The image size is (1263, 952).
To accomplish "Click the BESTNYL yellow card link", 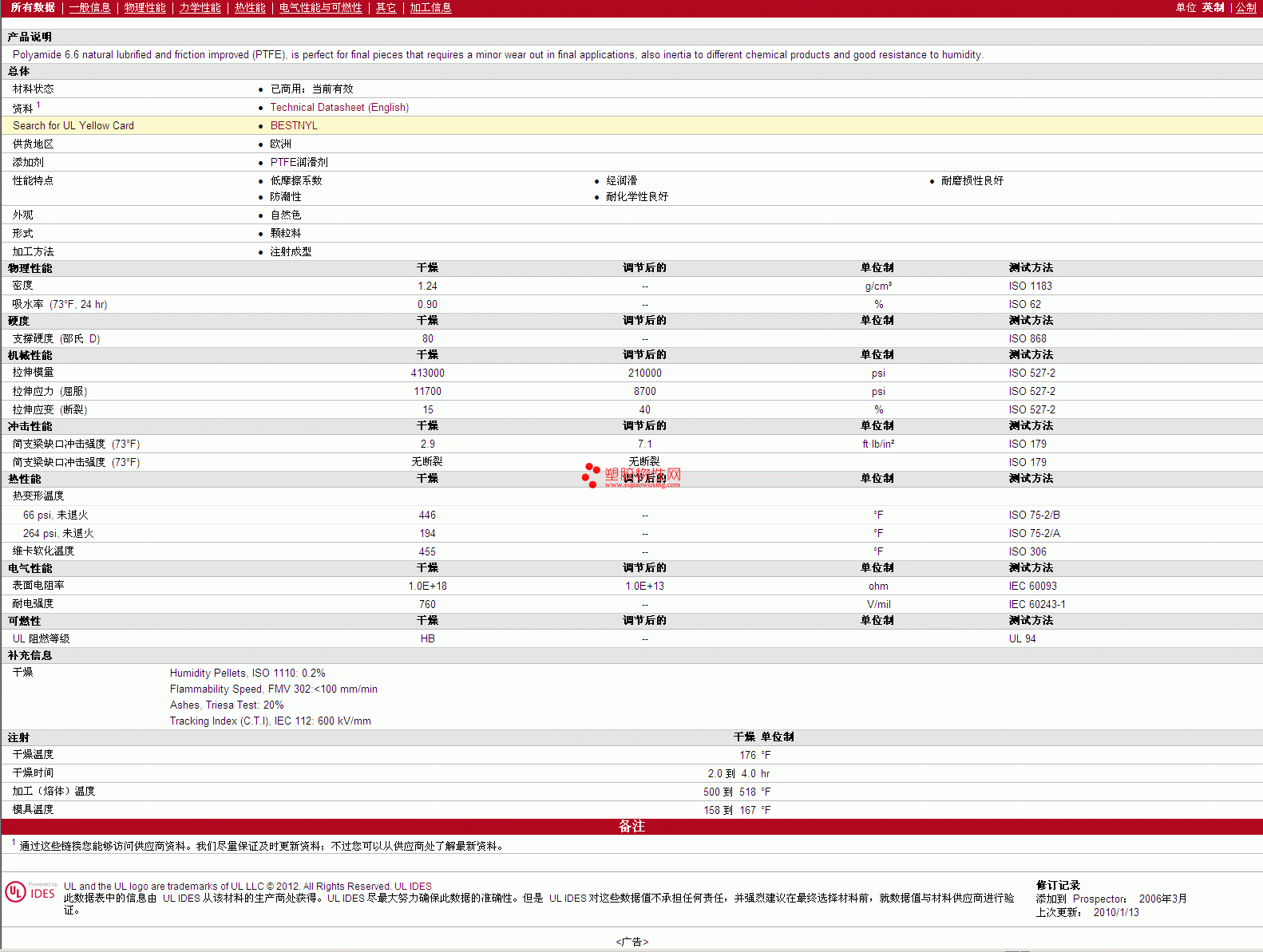I will pyautogui.click(x=294, y=125).
